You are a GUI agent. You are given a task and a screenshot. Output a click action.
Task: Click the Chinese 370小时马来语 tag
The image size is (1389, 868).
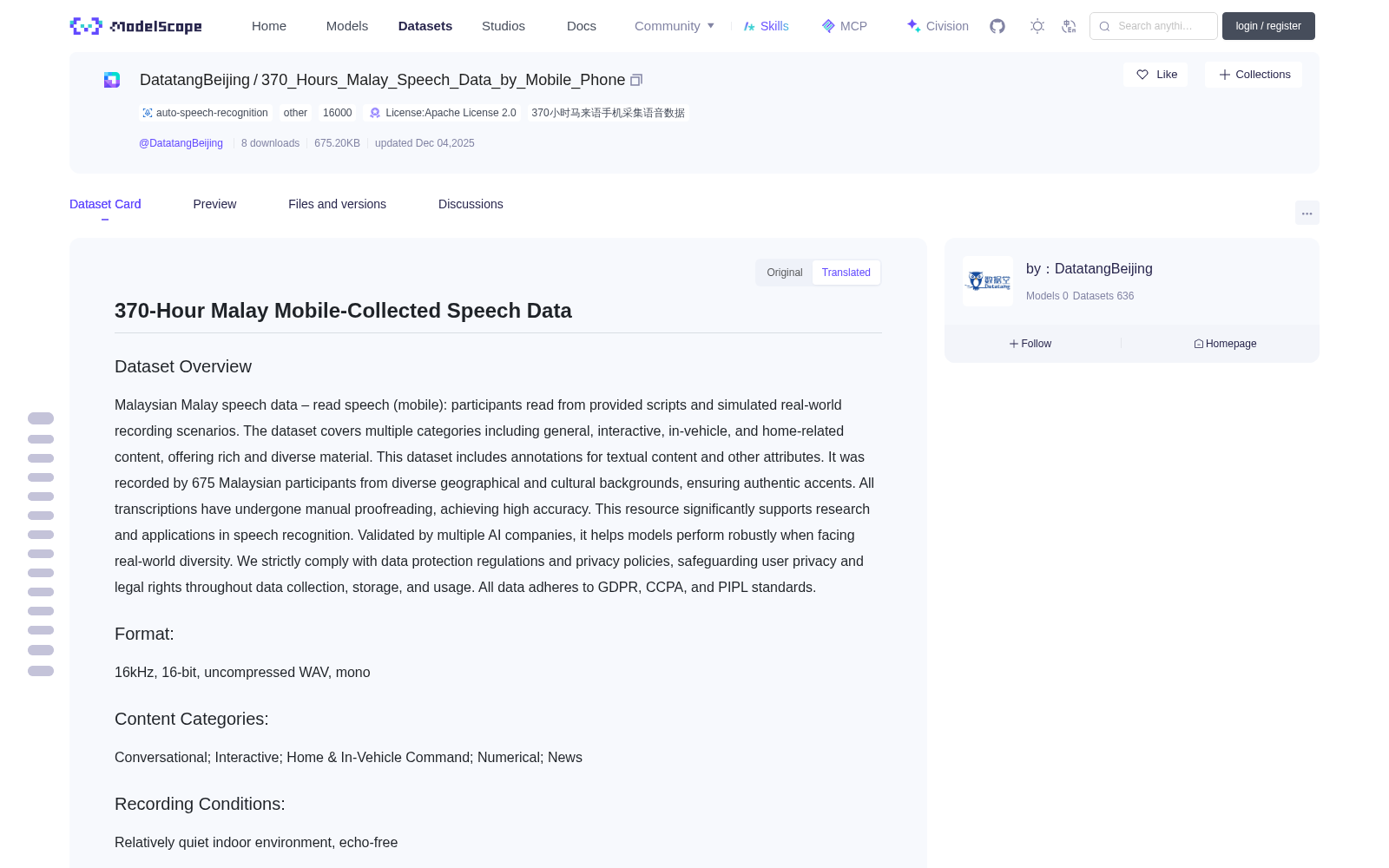tap(608, 113)
